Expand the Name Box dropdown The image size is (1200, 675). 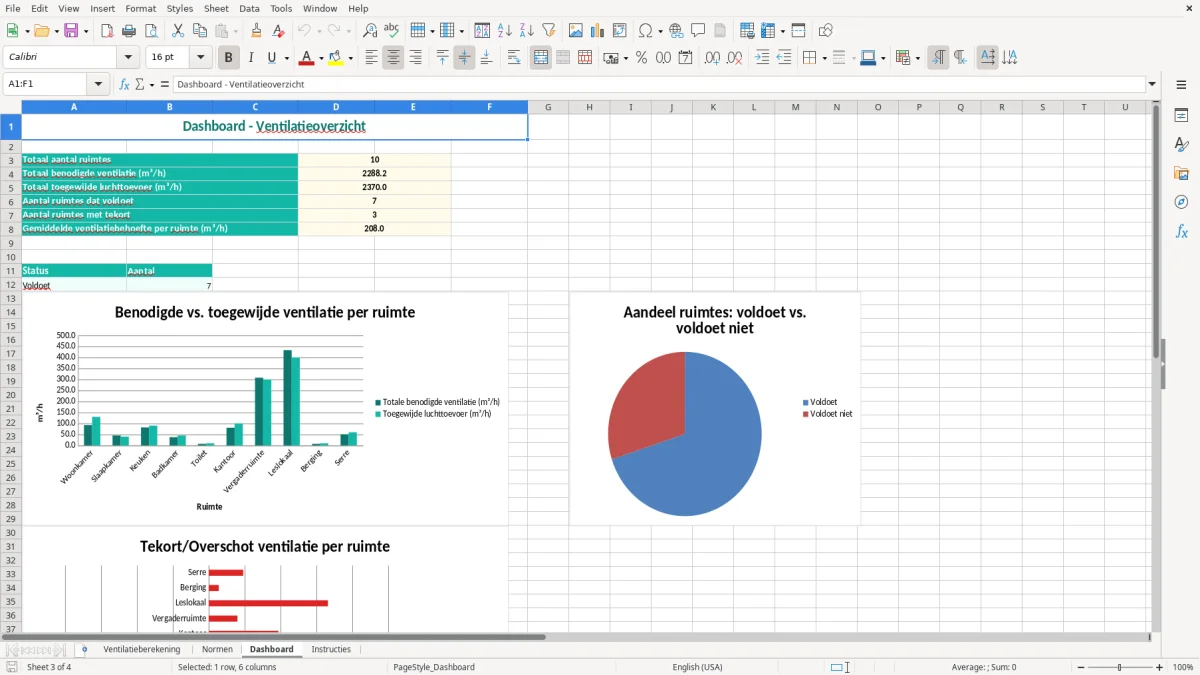pos(98,85)
